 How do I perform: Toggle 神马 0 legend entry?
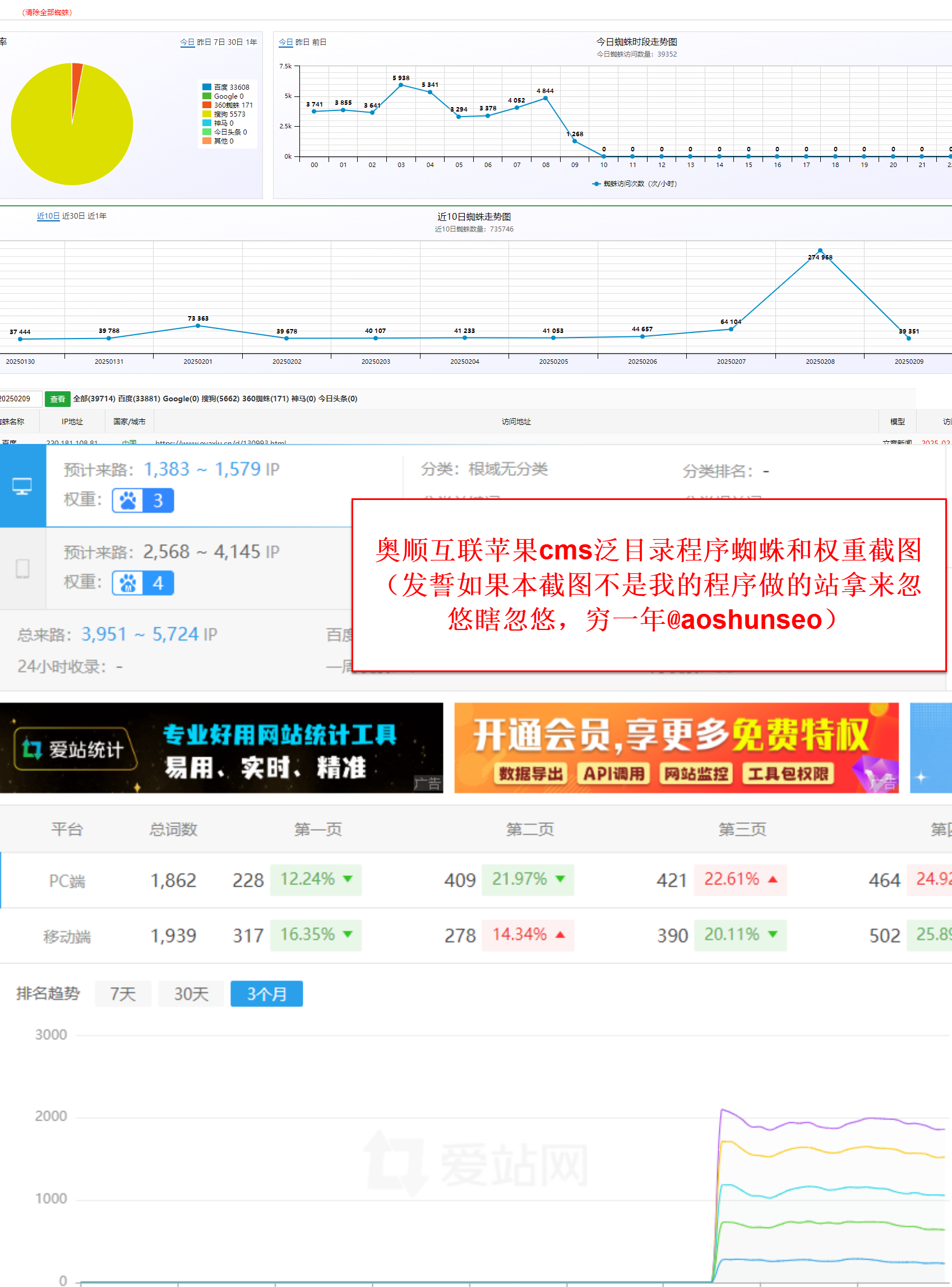219,123
